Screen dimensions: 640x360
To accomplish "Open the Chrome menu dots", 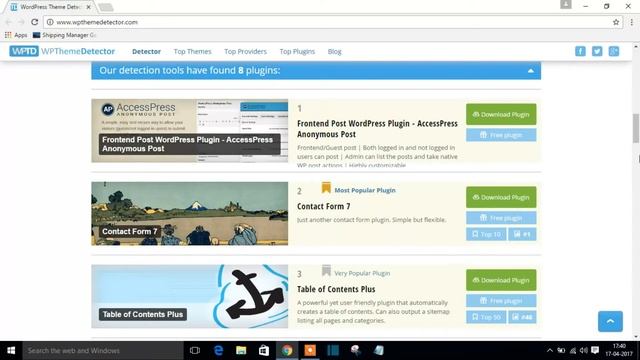I will (631, 22).
